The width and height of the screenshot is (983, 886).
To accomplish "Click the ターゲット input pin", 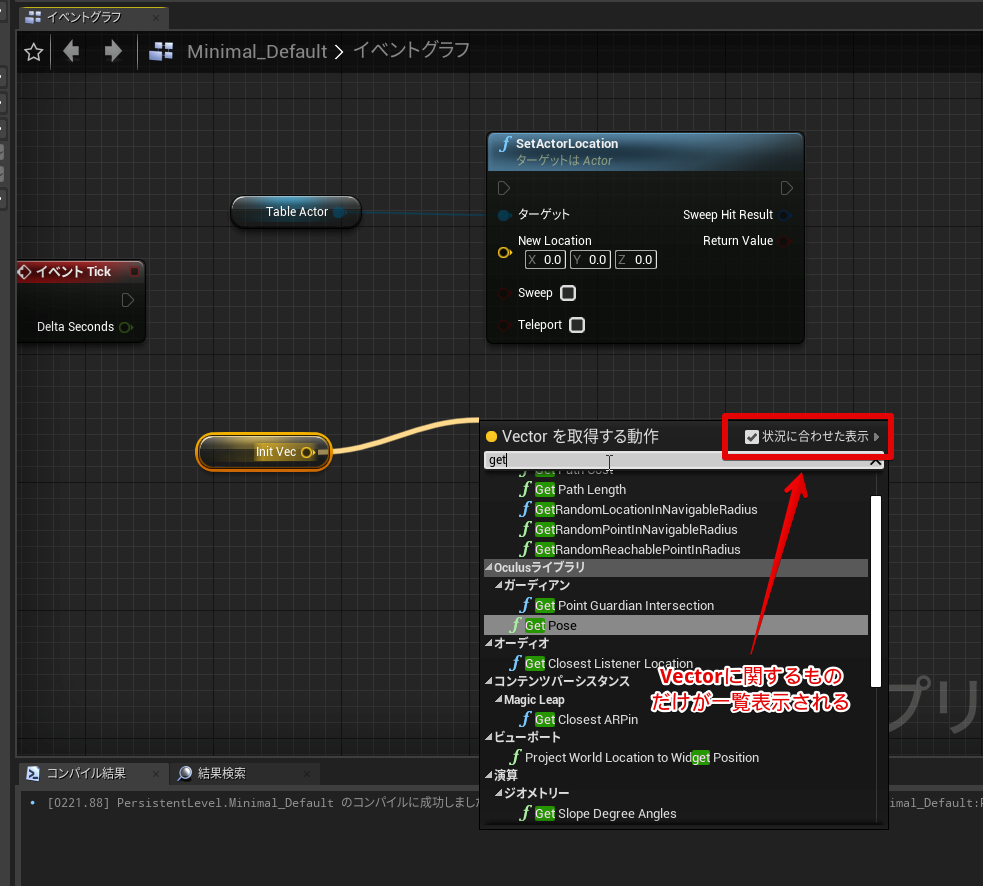I will (505, 215).
